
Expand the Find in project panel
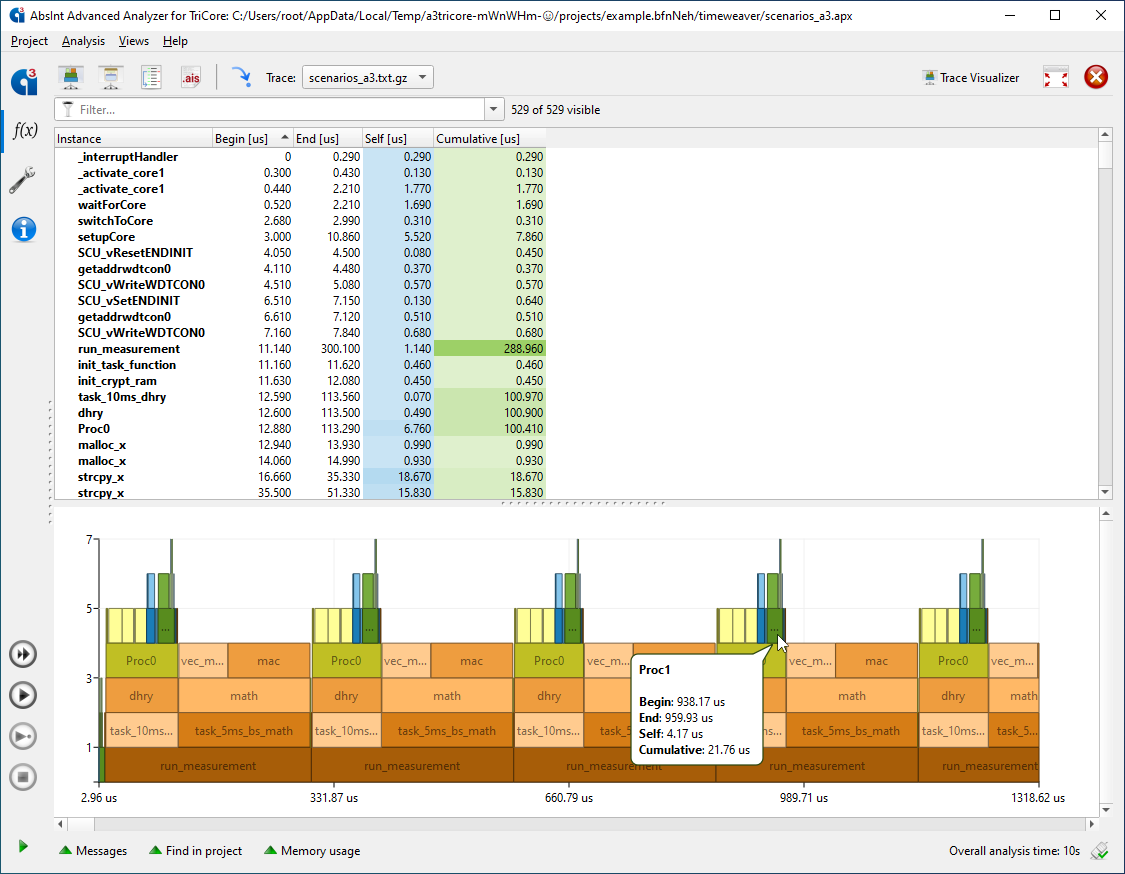pyautogui.click(x=195, y=851)
